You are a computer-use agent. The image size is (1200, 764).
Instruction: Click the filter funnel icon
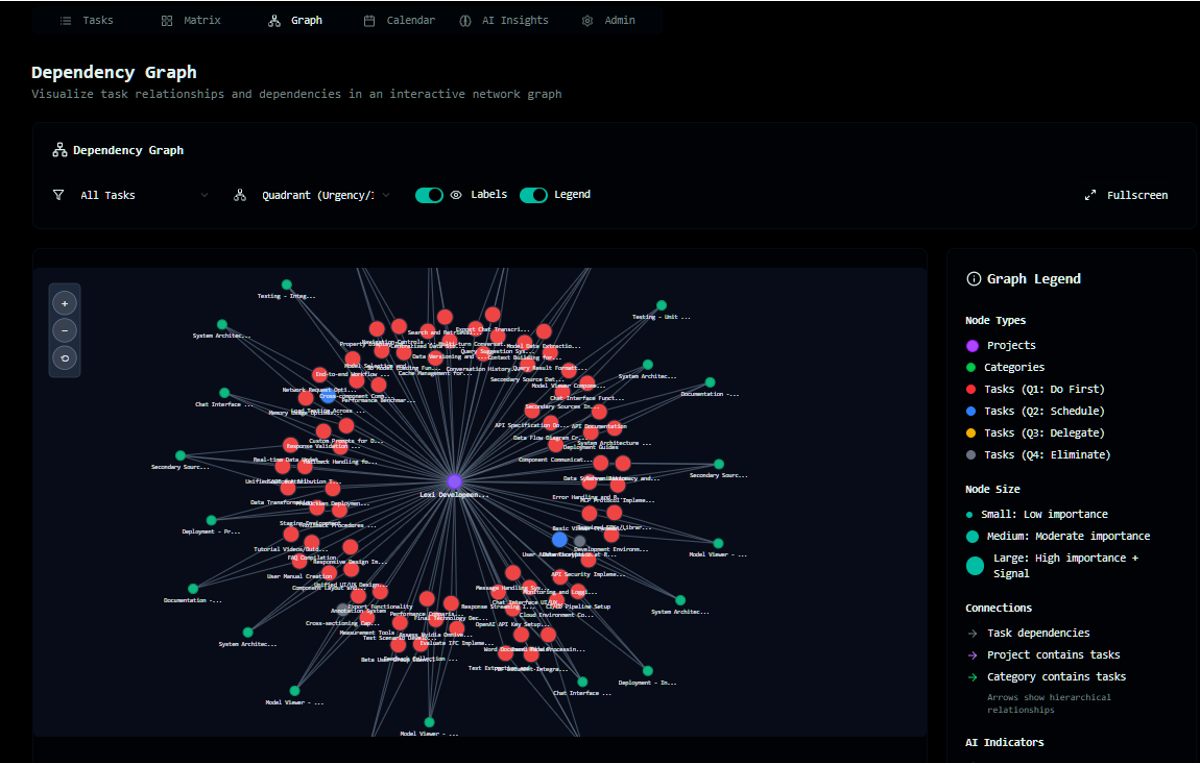pyautogui.click(x=59, y=195)
